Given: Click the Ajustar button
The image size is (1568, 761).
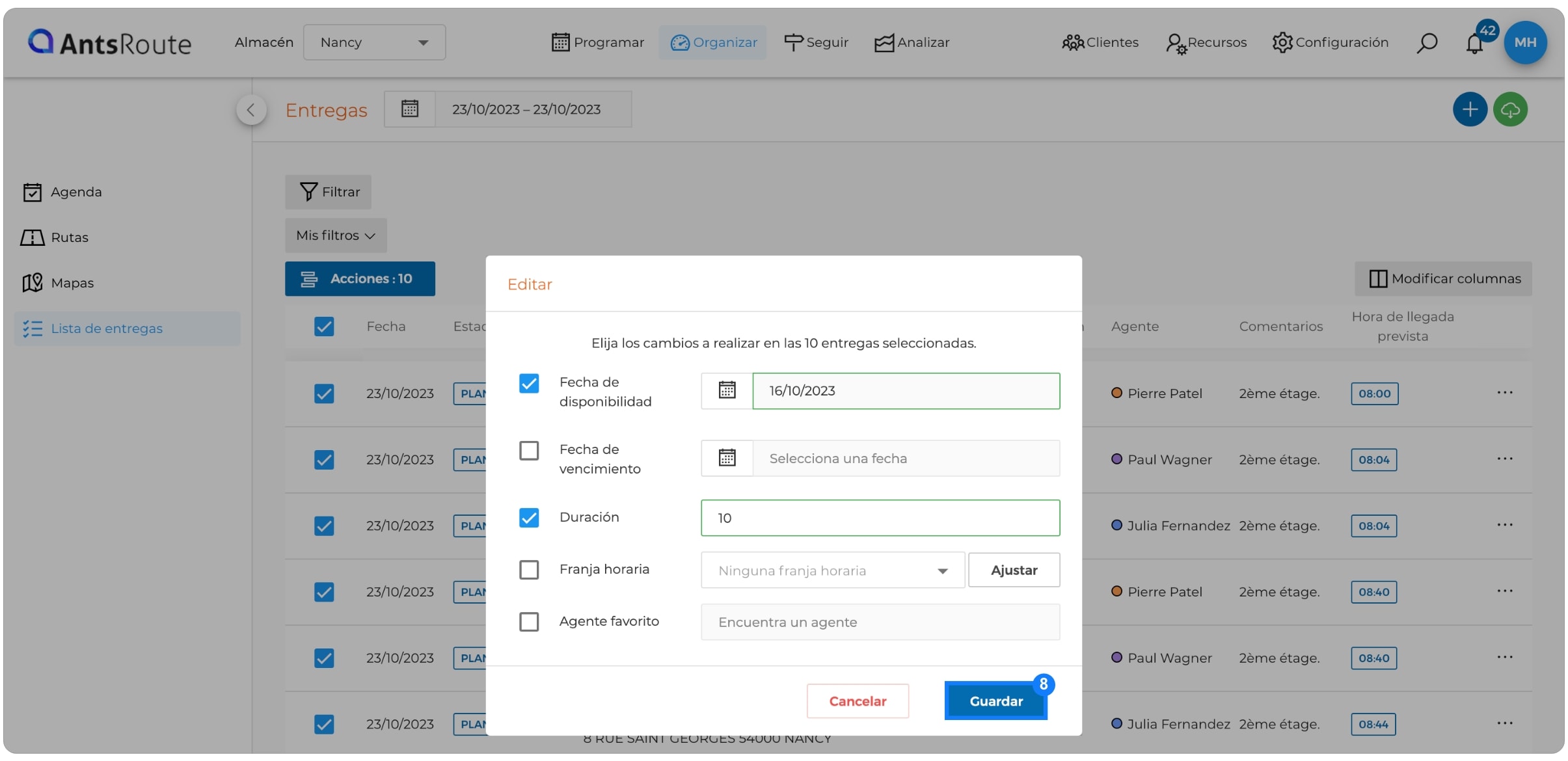Looking at the screenshot, I should coord(1014,570).
